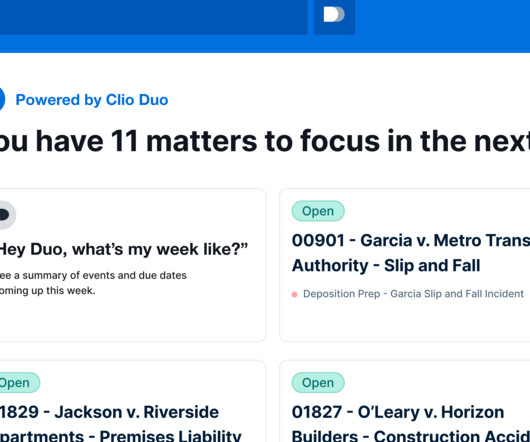This screenshot has width=530, height=442.
Task: Click empty space below Deposition Prep in Garcia card
Action: 406,321
